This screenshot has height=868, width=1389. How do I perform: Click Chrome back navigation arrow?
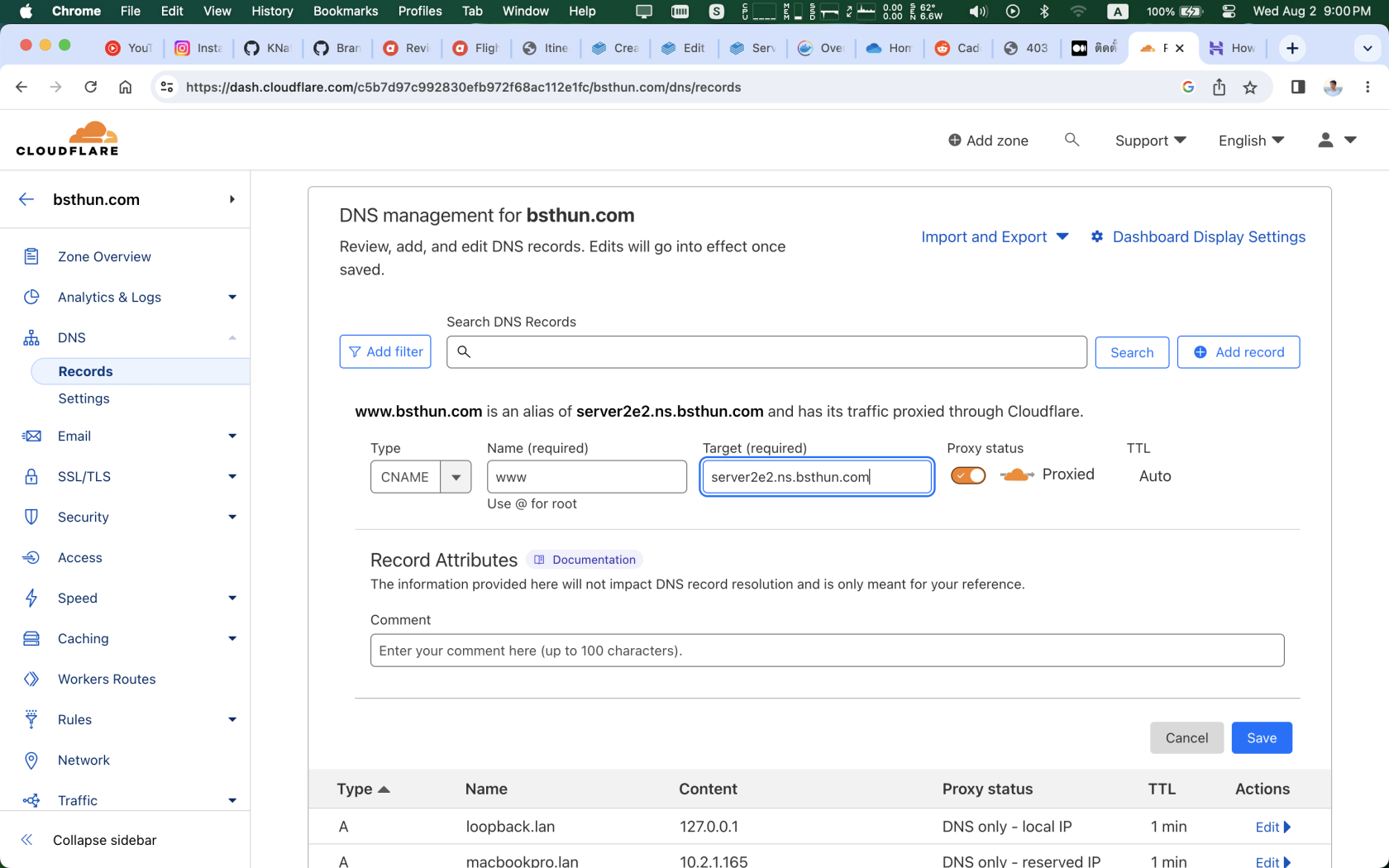[x=21, y=87]
